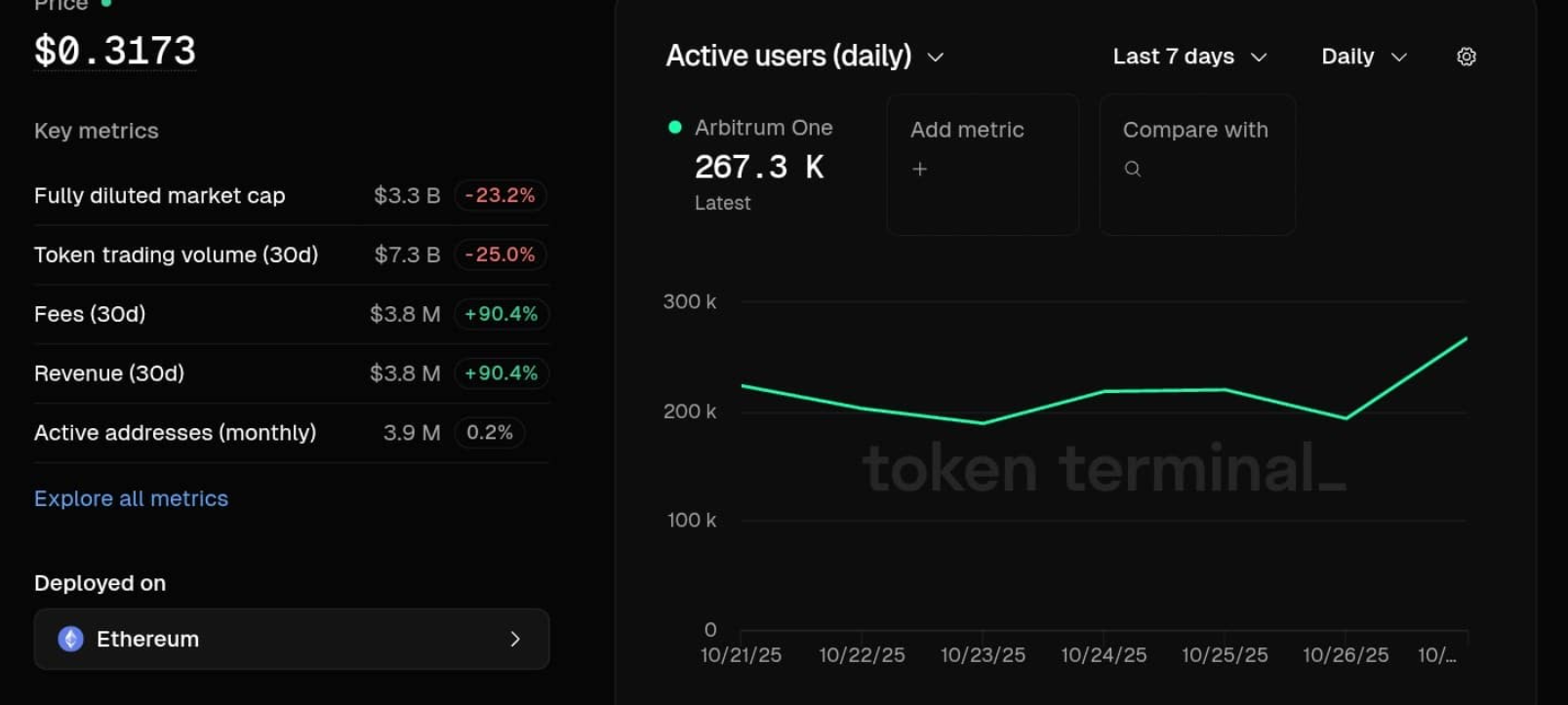The height and width of the screenshot is (705, 1568).
Task: Open the Ethereum deployment entry
Action: [291, 639]
